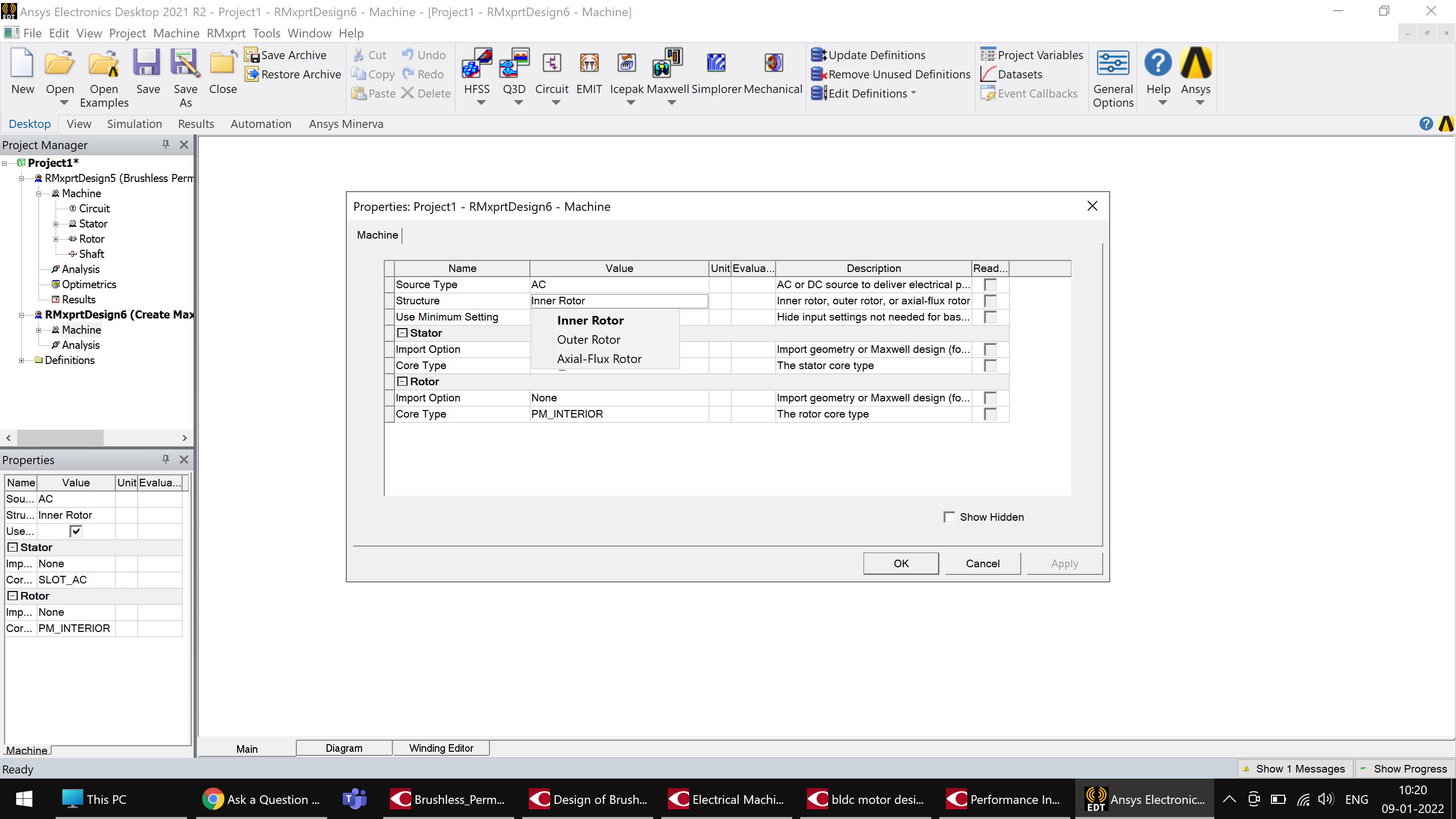
Task: Collapse the Rotor group in dialog
Action: pos(402,382)
